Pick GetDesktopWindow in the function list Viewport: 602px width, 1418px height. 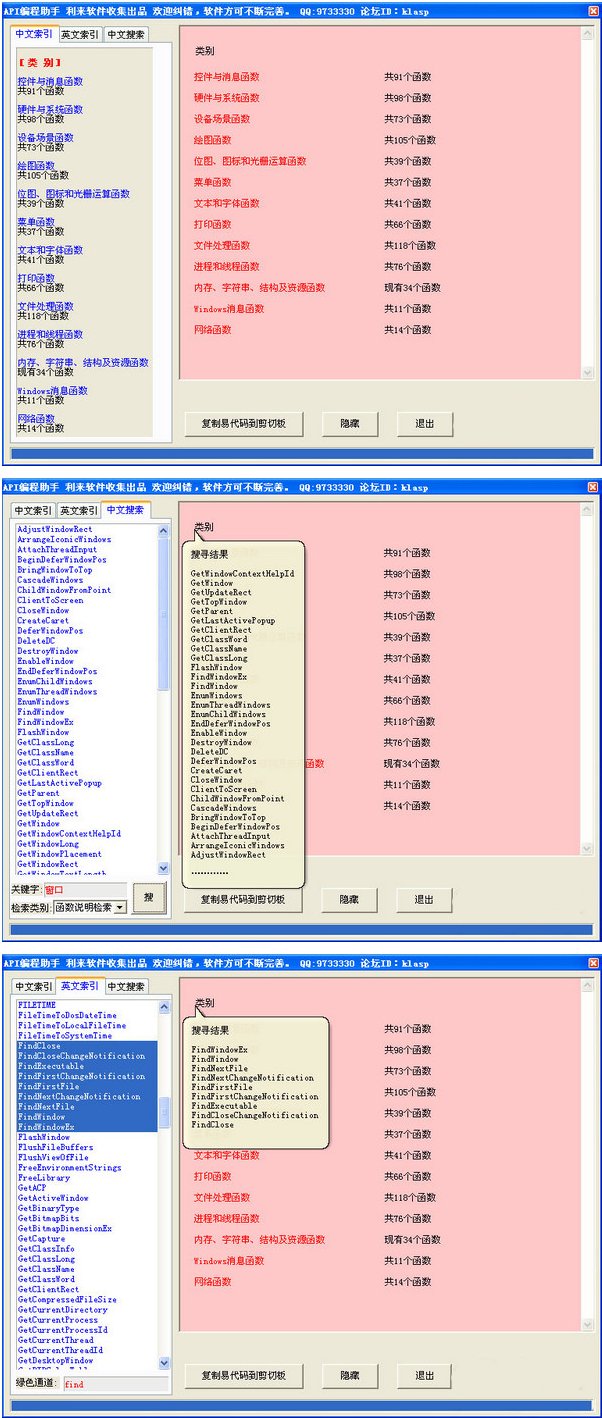(x=56, y=1361)
